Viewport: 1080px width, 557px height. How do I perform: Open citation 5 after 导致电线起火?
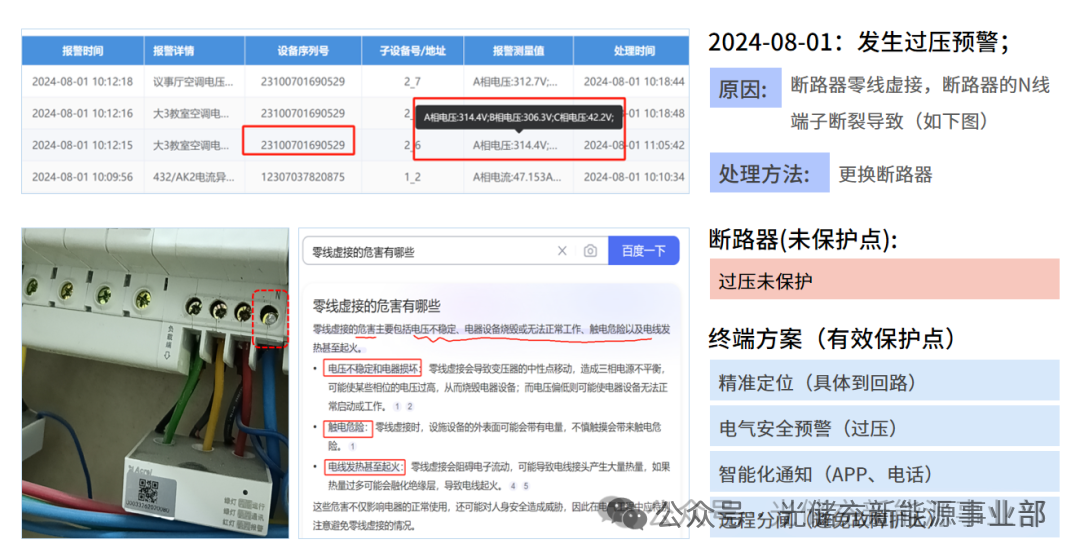526,485
